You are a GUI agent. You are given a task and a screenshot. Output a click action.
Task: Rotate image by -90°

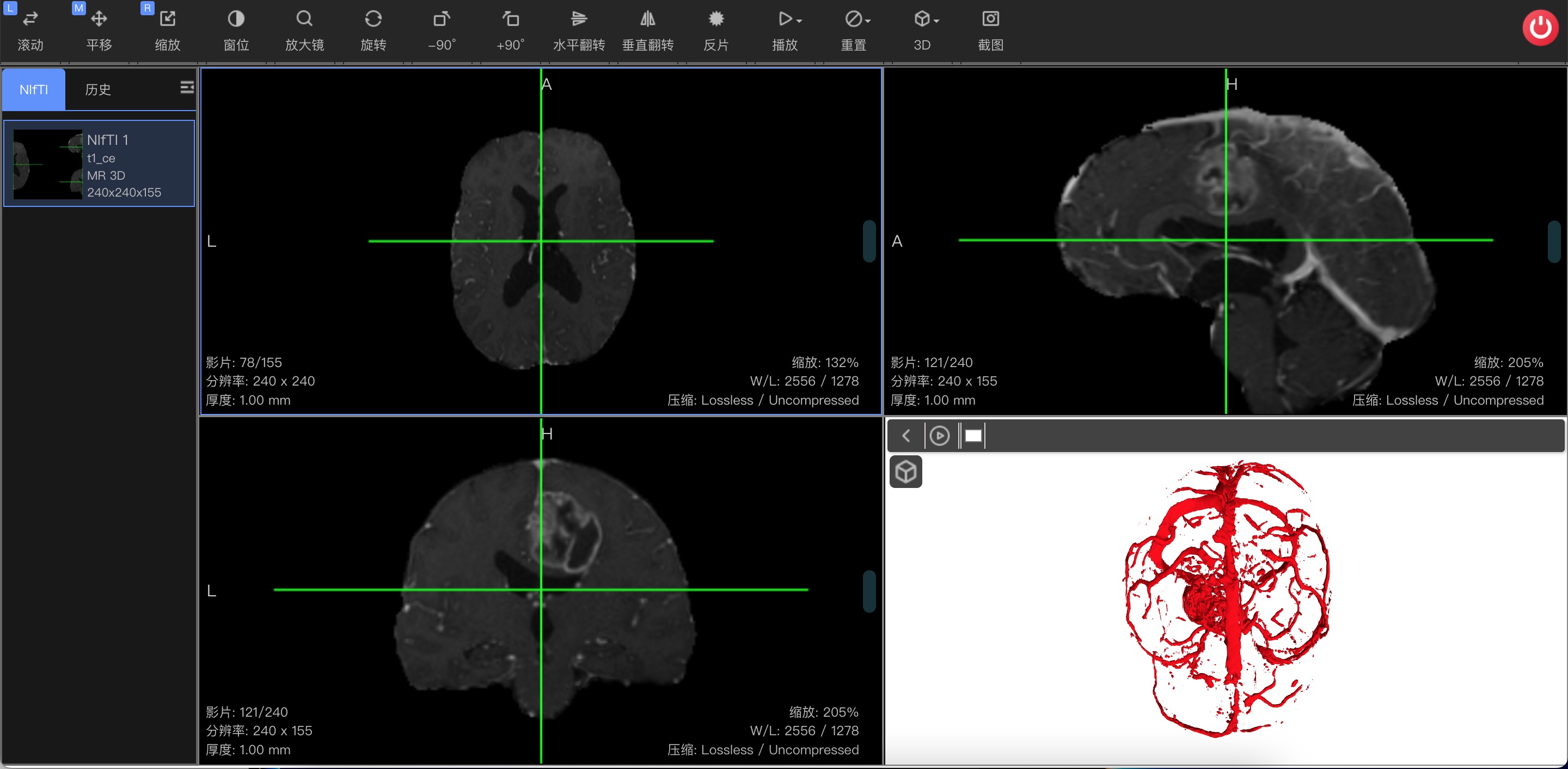(442, 30)
